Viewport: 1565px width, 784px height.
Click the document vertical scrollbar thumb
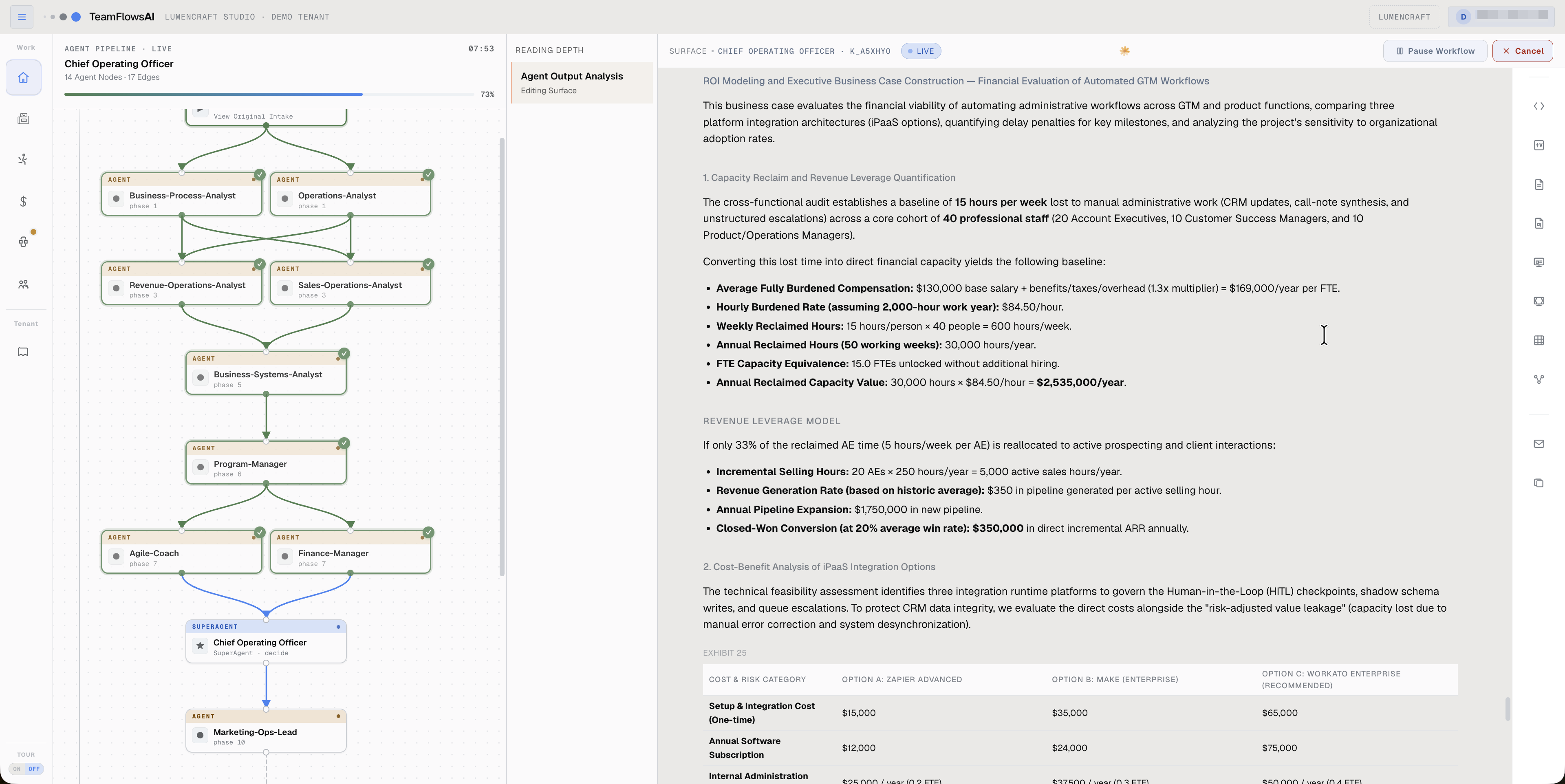(1507, 709)
